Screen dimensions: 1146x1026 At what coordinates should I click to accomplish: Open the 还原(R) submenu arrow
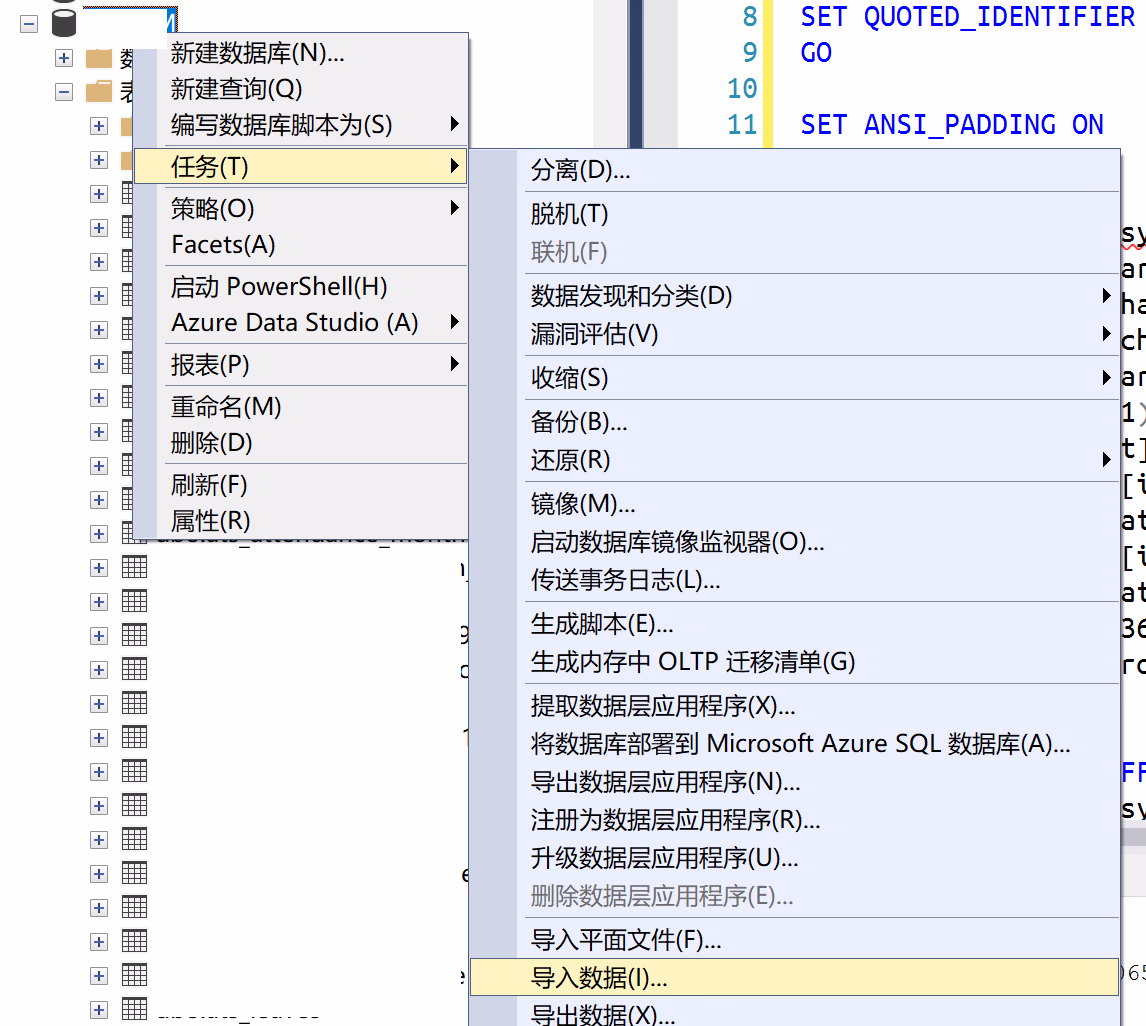click(x=1106, y=460)
